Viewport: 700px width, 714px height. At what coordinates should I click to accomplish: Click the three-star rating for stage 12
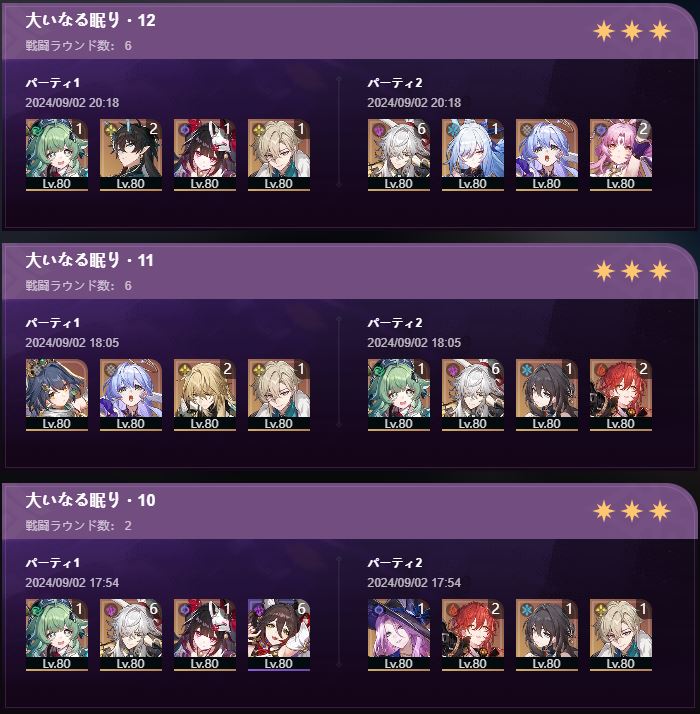[632, 31]
